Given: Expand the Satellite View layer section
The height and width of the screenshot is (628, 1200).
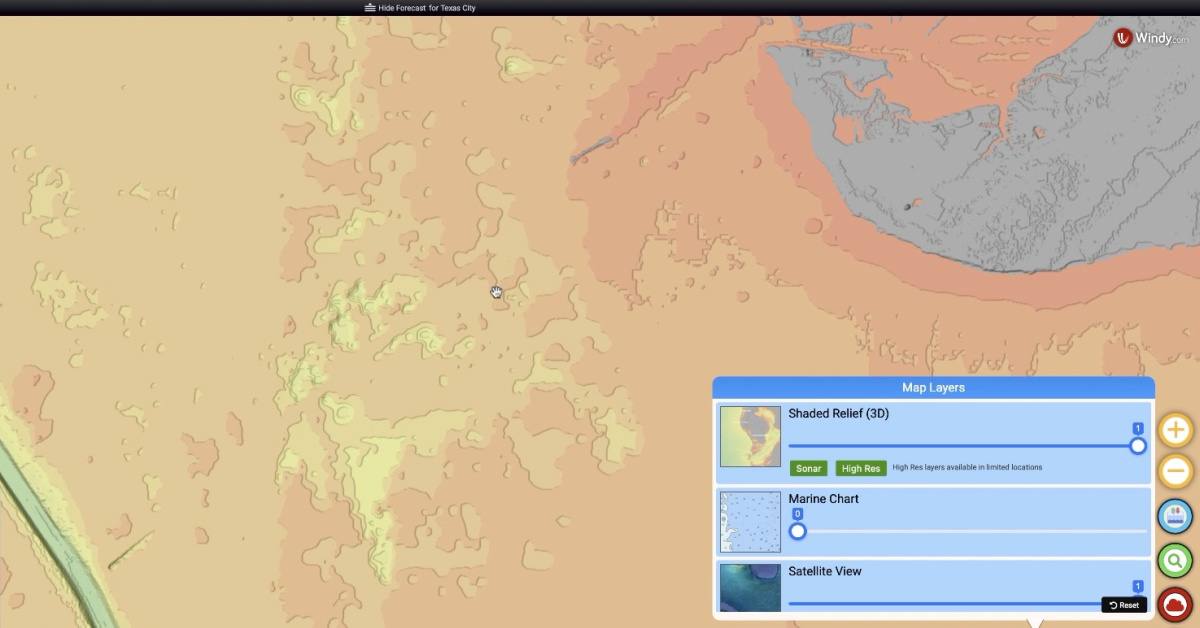Looking at the screenshot, I should (824, 571).
